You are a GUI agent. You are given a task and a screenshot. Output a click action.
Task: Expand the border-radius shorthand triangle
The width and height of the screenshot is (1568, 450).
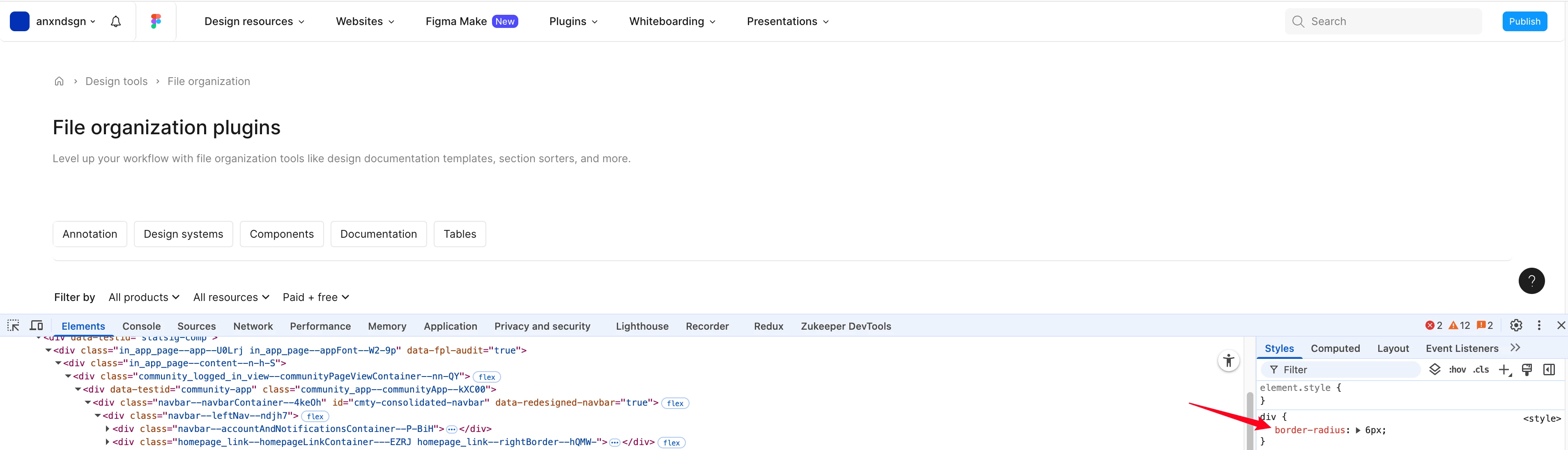[x=1357, y=431]
